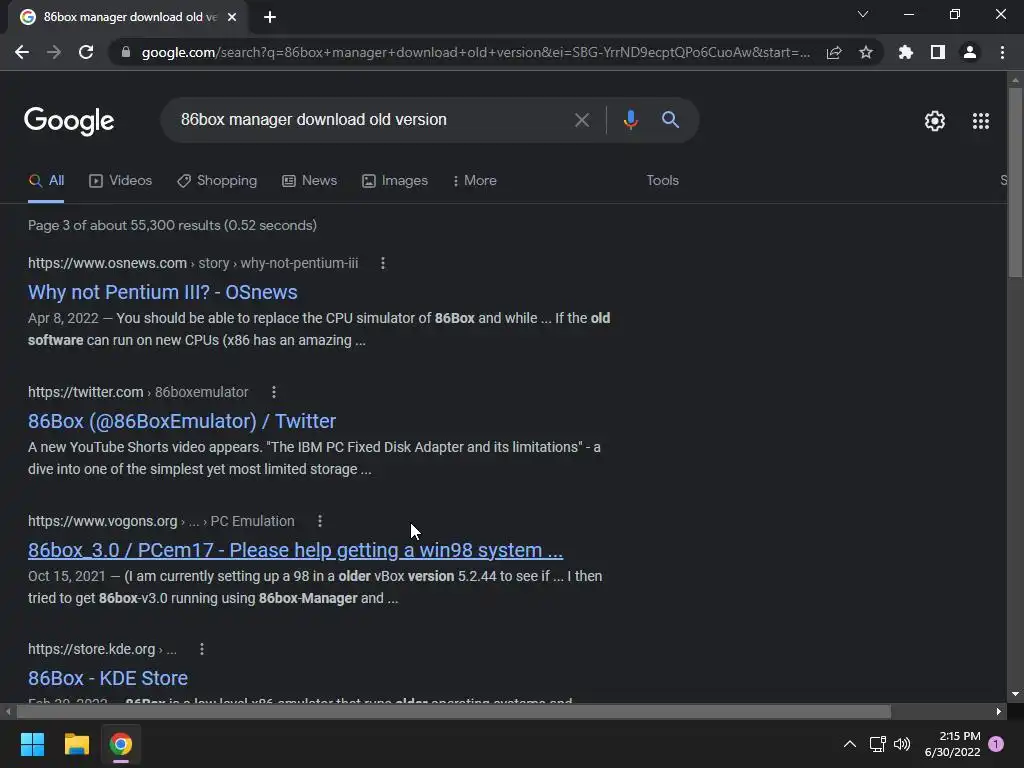The image size is (1024, 768).
Task: Open vogons.org result options menu
Action: tap(319, 521)
